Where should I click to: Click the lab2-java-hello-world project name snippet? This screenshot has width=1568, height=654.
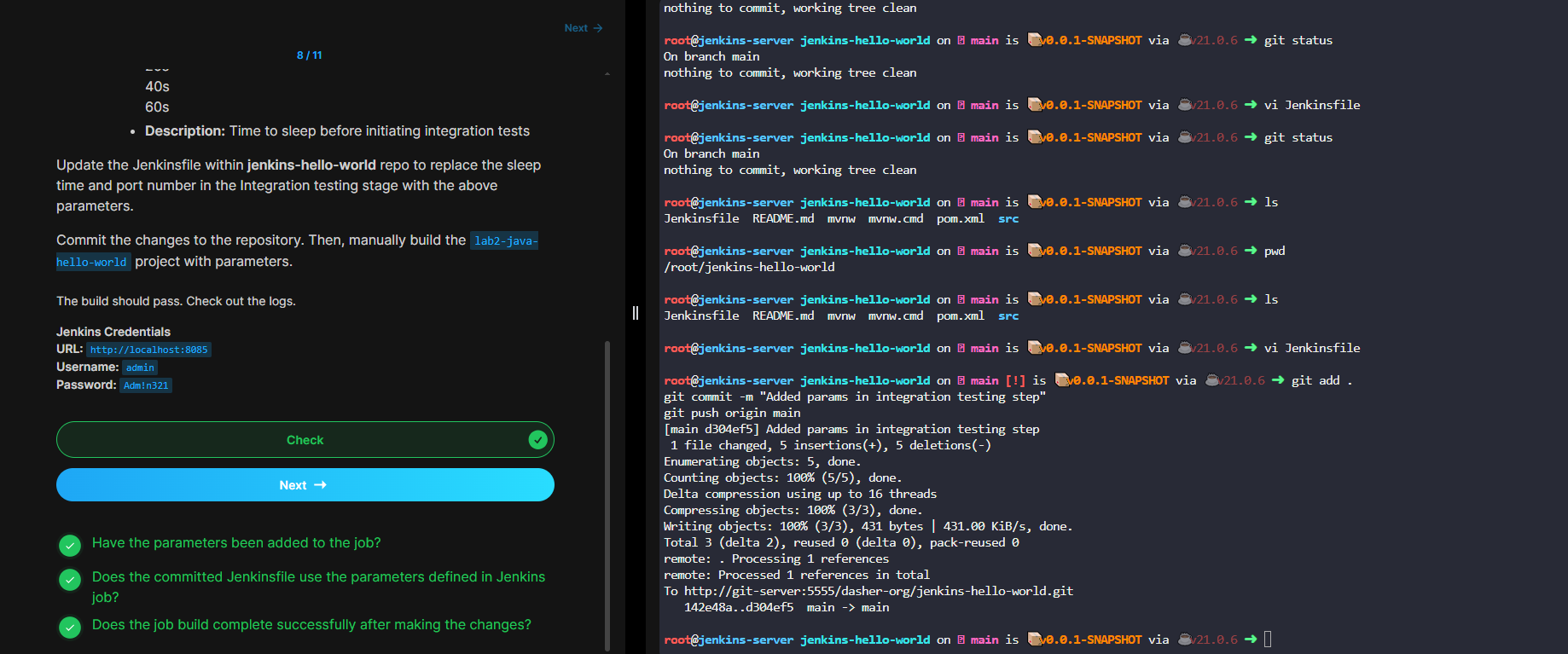(505, 241)
